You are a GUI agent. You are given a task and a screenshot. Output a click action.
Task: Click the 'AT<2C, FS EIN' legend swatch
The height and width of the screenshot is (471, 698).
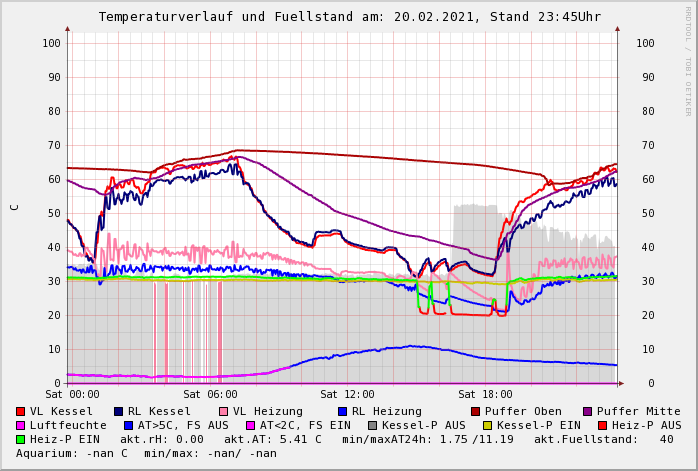click(x=251, y=425)
